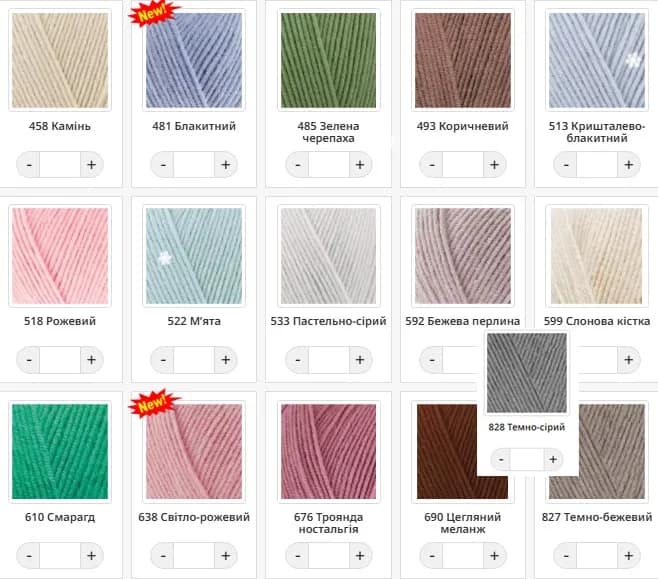Select the 610 Смарагд green swatch
This screenshot has height=579, width=658.
pos(60,451)
